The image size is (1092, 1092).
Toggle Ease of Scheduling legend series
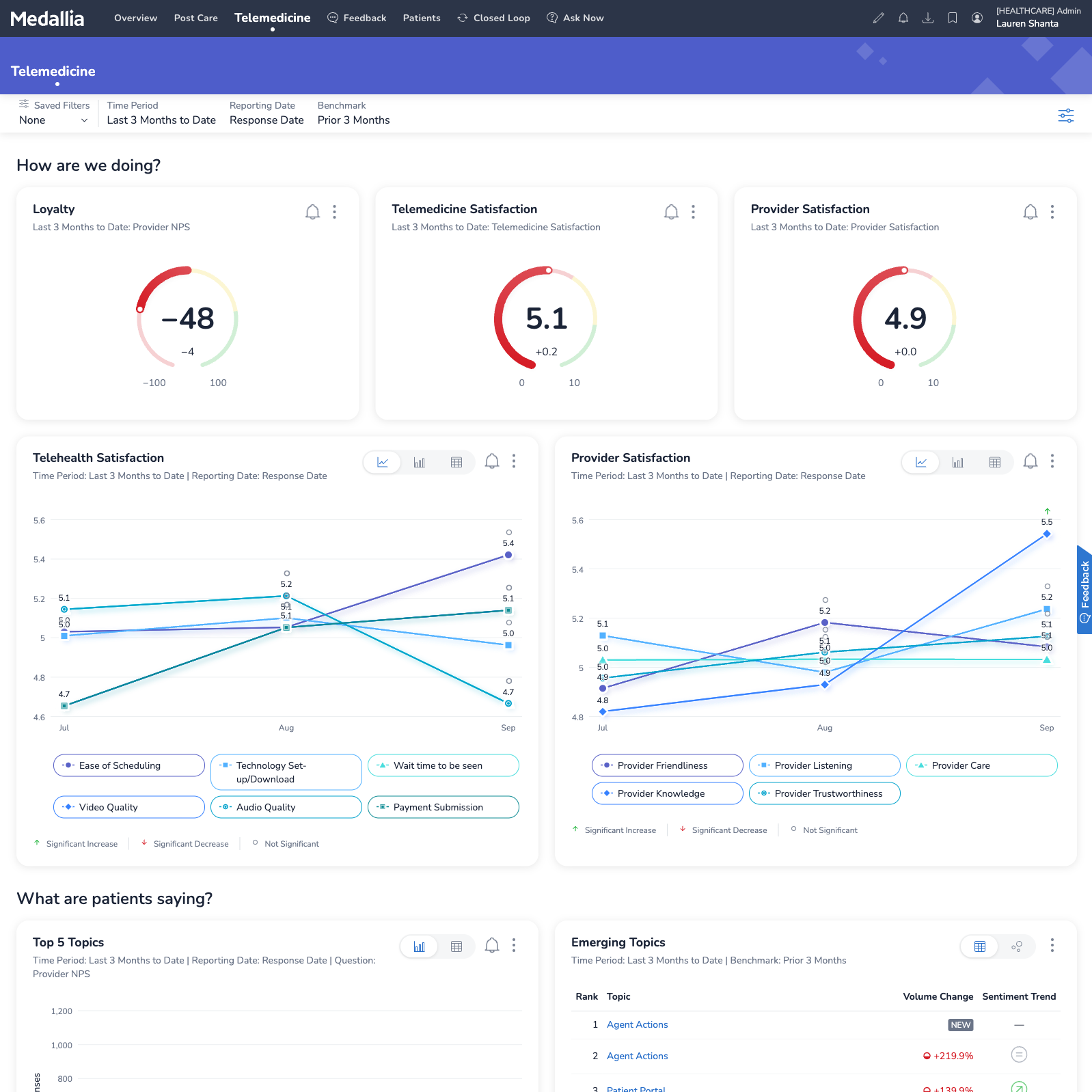tap(128, 765)
